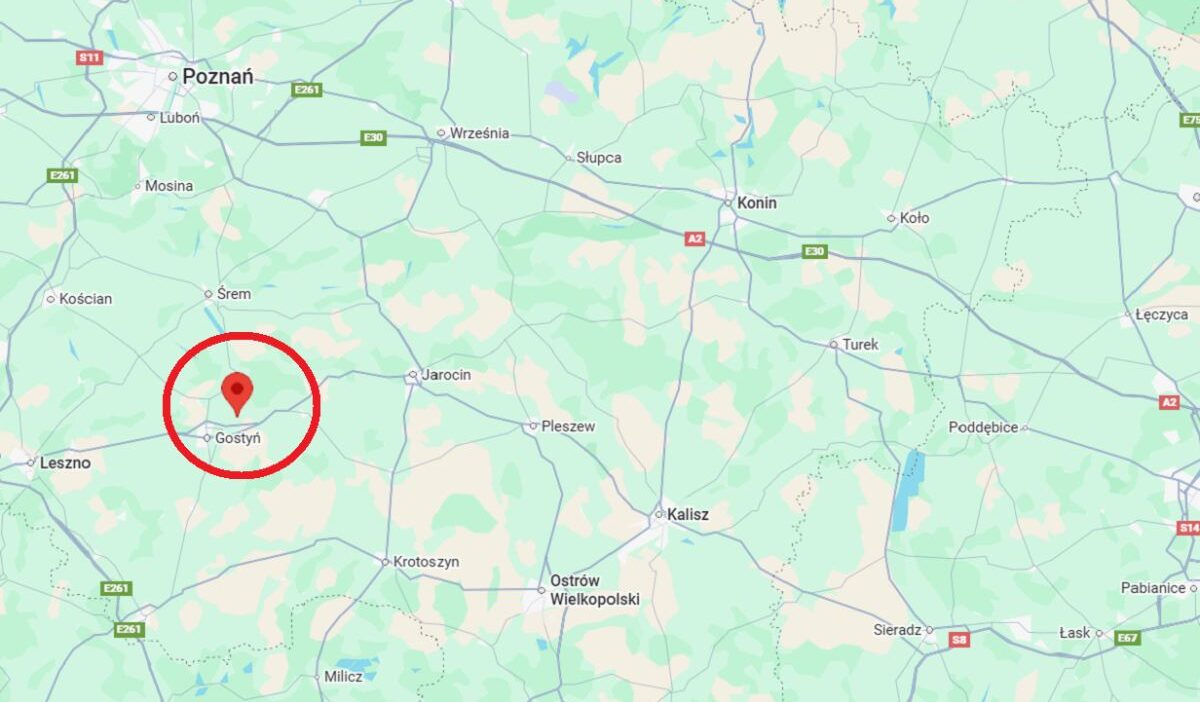1200x702 pixels.
Task: Select the S14 road shield near Pabianice
Action: pos(1188,527)
